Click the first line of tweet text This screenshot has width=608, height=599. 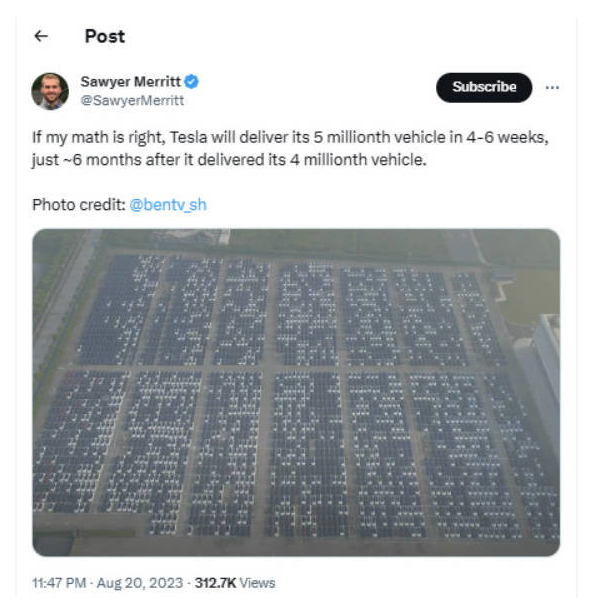coord(290,137)
